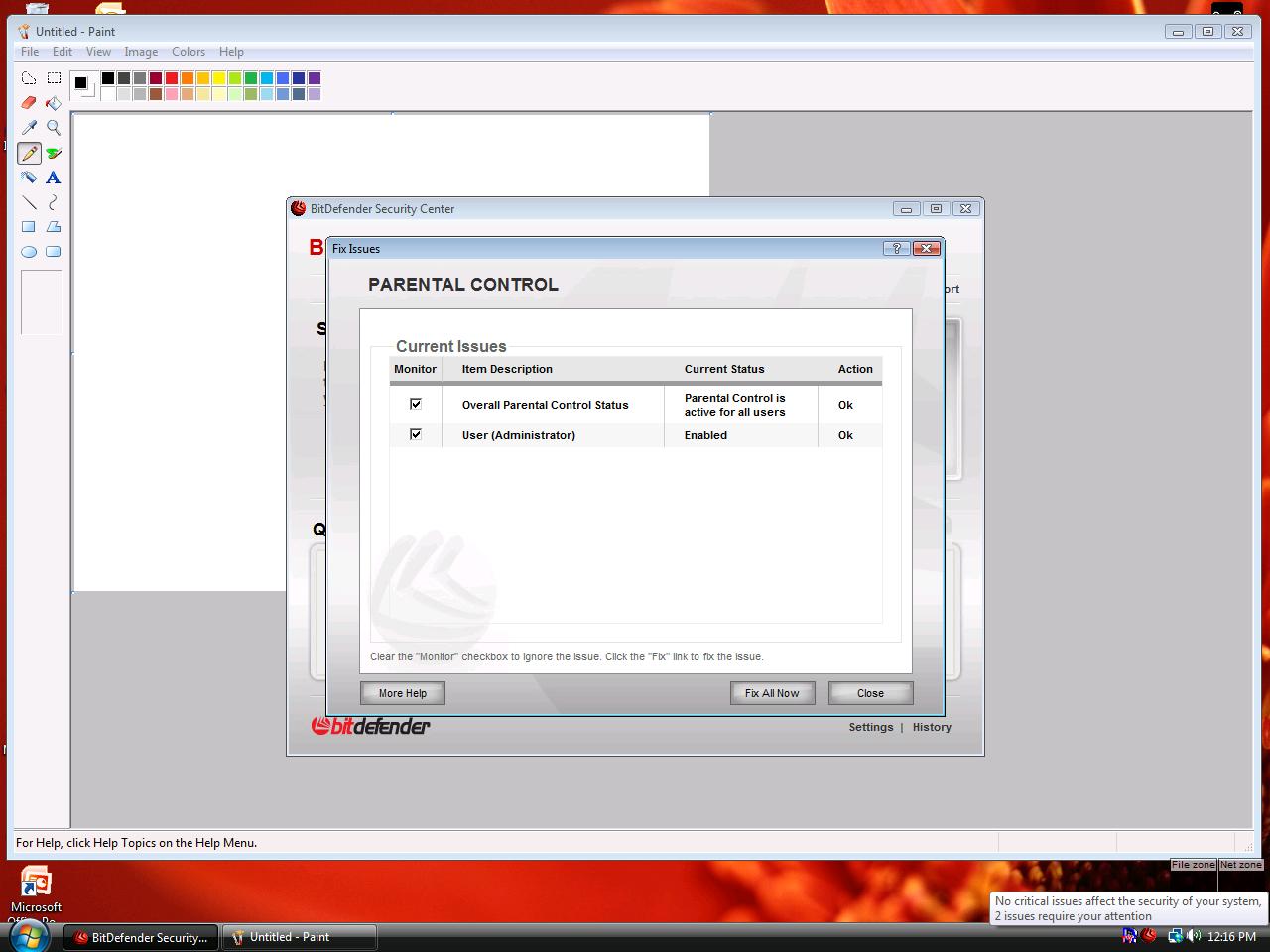Open the File menu in Paint
1270x952 pixels.
[30, 52]
